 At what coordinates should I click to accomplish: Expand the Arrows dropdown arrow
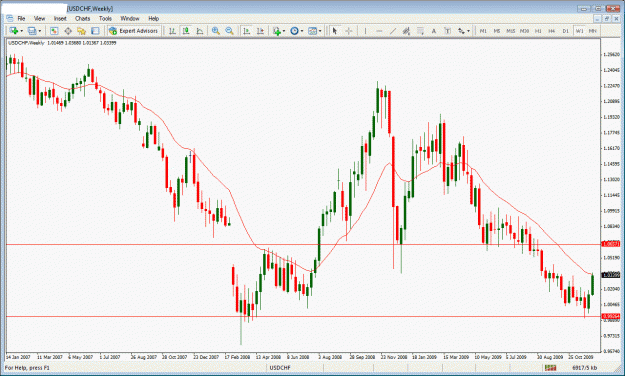pyautogui.click(x=468, y=31)
